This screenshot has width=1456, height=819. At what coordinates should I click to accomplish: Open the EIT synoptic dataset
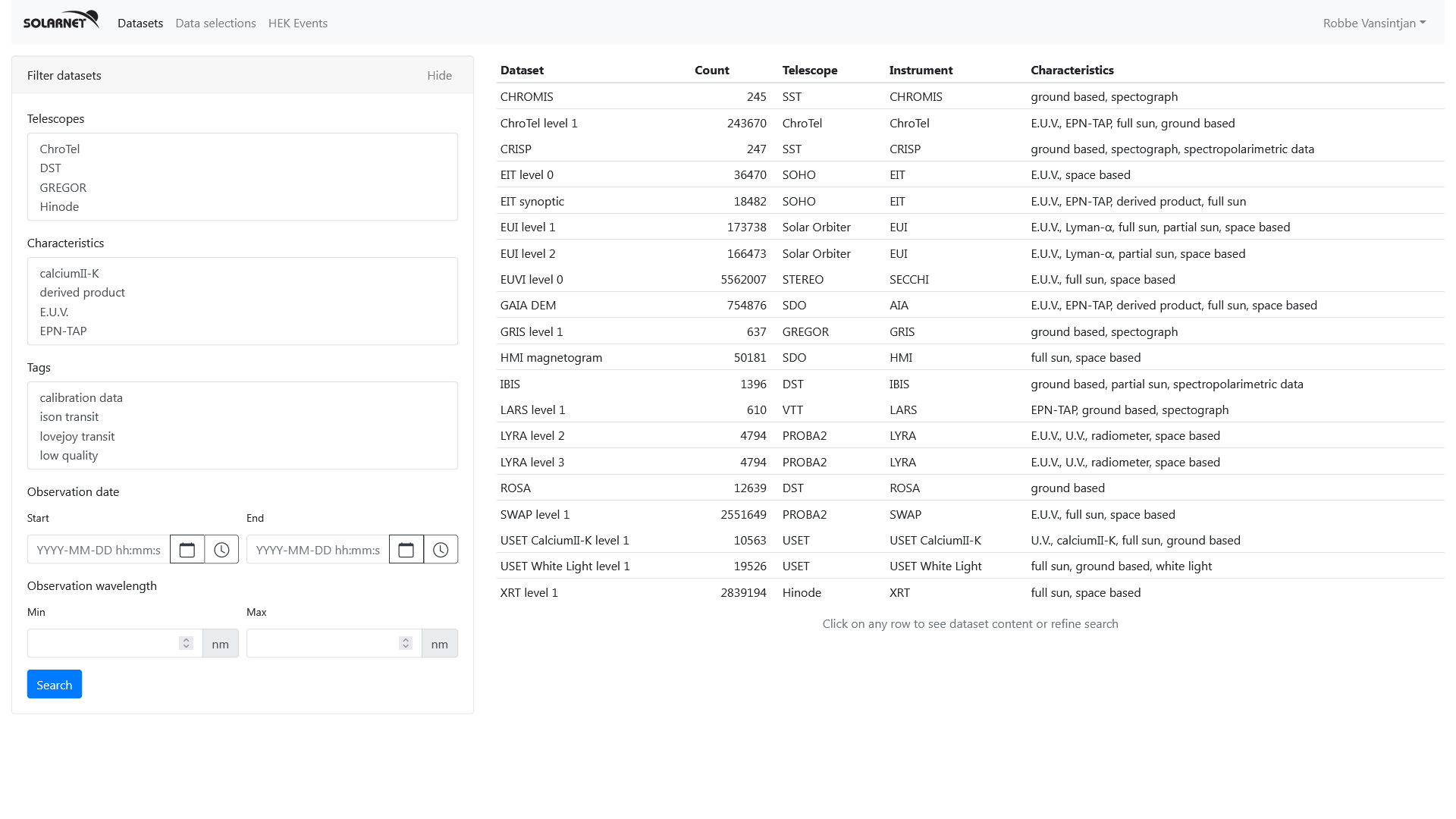(970, 201)
